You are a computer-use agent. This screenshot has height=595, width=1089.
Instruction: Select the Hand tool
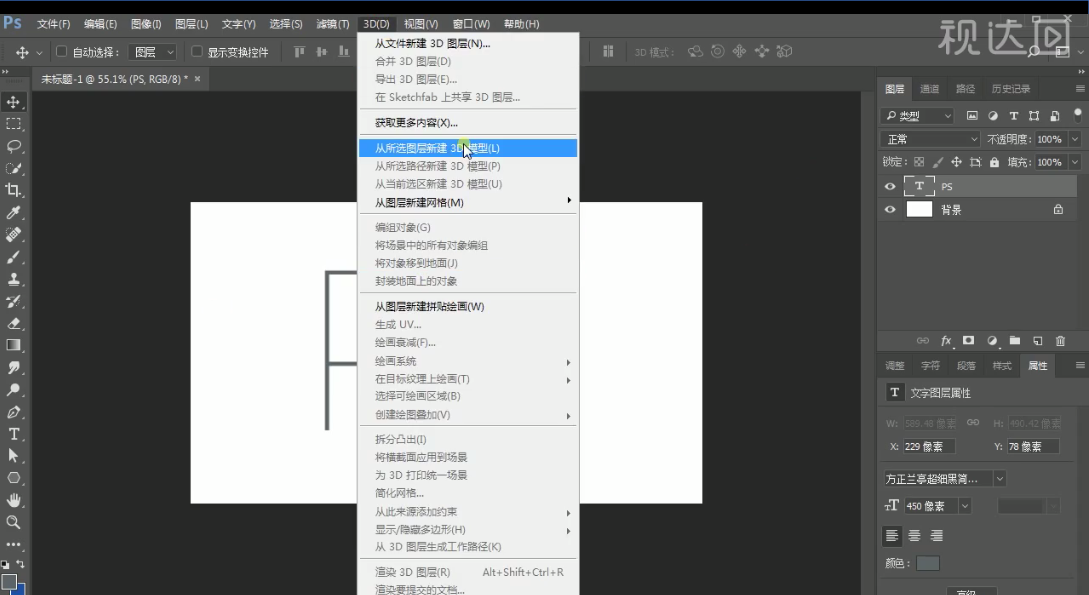tap(13, 500)
